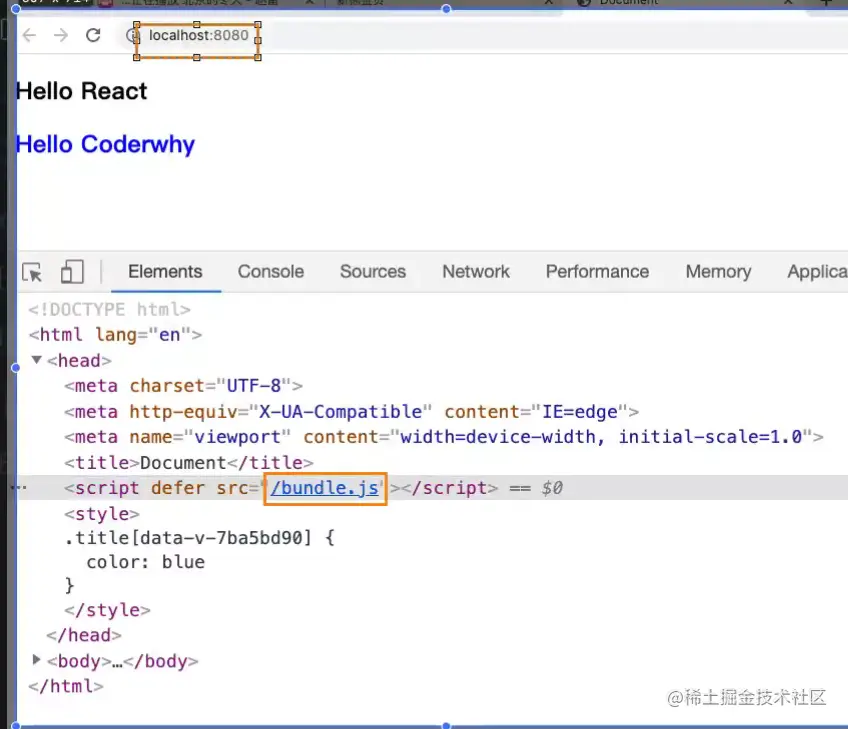Click the localhost:8080 address bar

click(x=198, y=36)
